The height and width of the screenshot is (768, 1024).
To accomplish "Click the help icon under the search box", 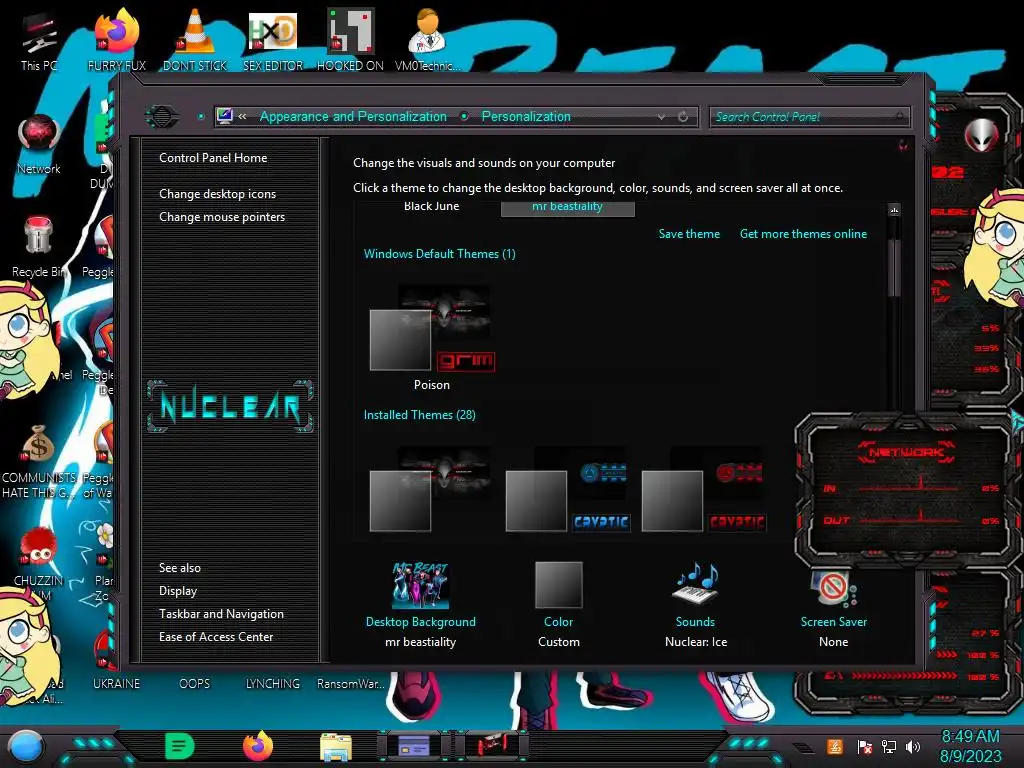I will 903,145.
